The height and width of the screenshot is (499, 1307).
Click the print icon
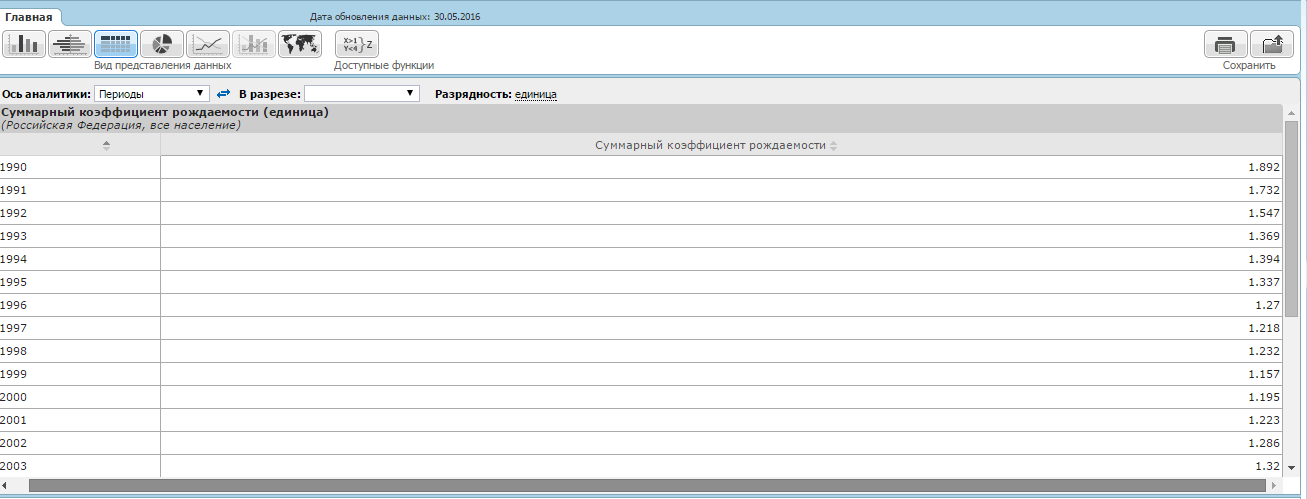click(x=1225, y=44)
